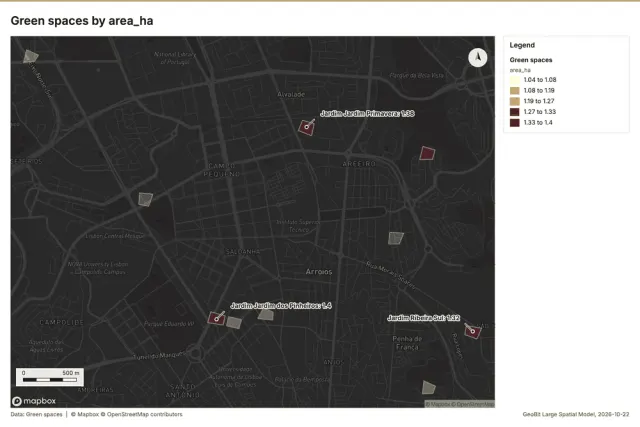The image size is (640, 427).
Task: Select the gray polygon at the map's top-left corner
Action: pos(31,56)
